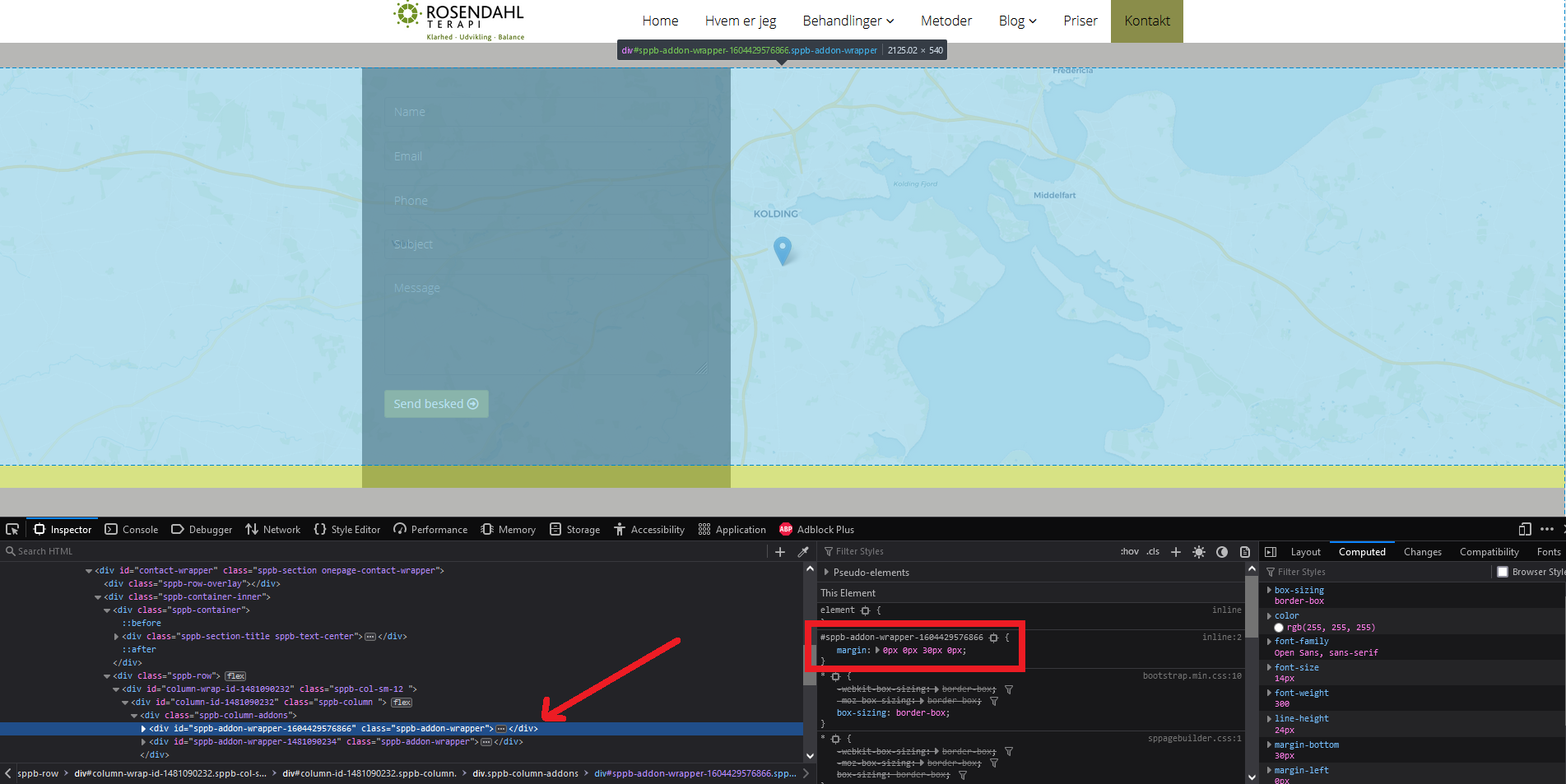Viewport: 1566px width, 784px height.
Task: Expand the highlighted sppb-addon-wrapper div node
Action: point(142,728)
